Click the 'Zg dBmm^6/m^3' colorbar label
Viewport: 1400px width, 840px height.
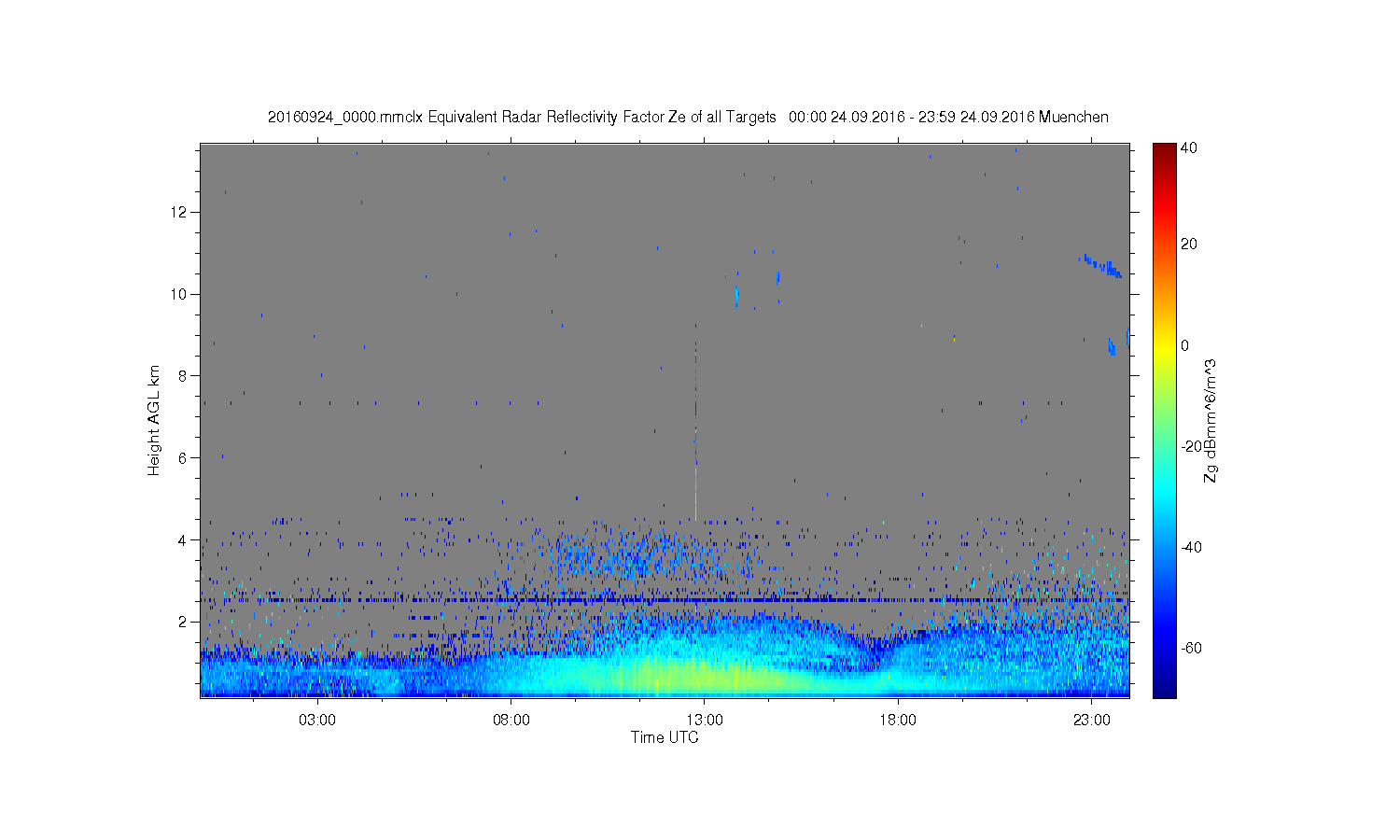[x=1211, y=420]
